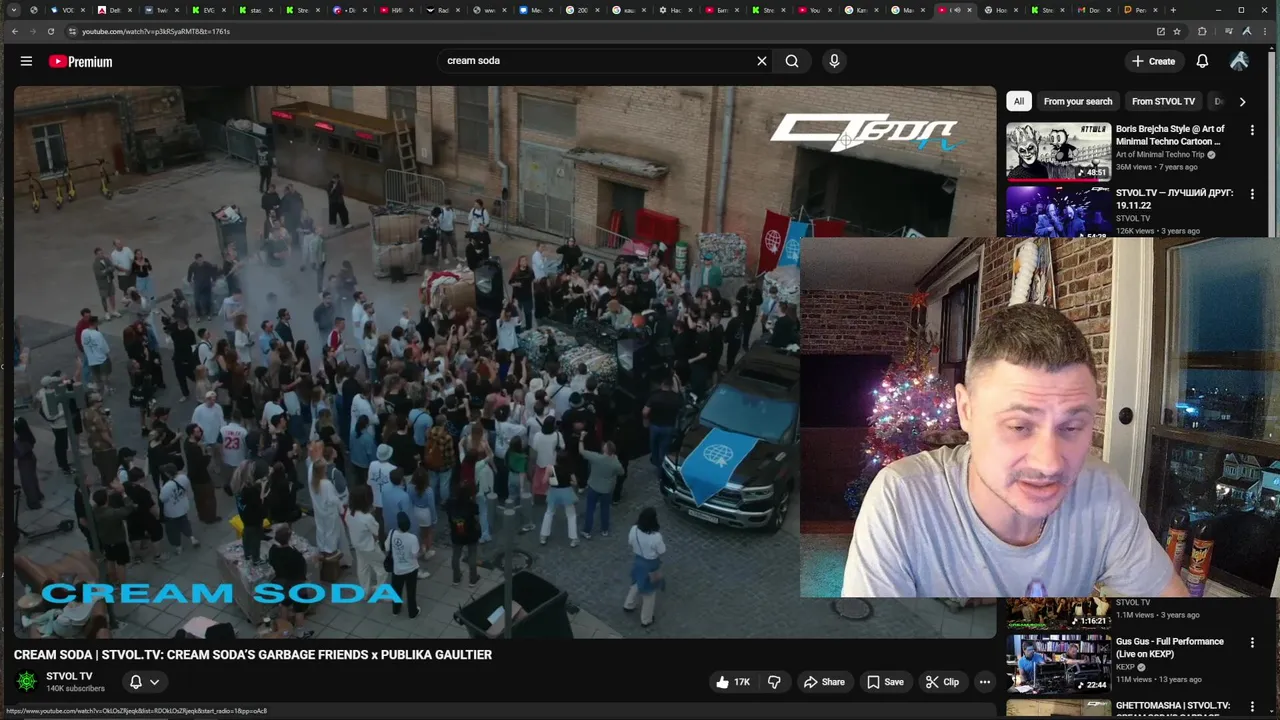This screenshot has width=1280, height=720.
Task: Click the search magnifier button
Action: pyautogui.click(x=792, y=61)
